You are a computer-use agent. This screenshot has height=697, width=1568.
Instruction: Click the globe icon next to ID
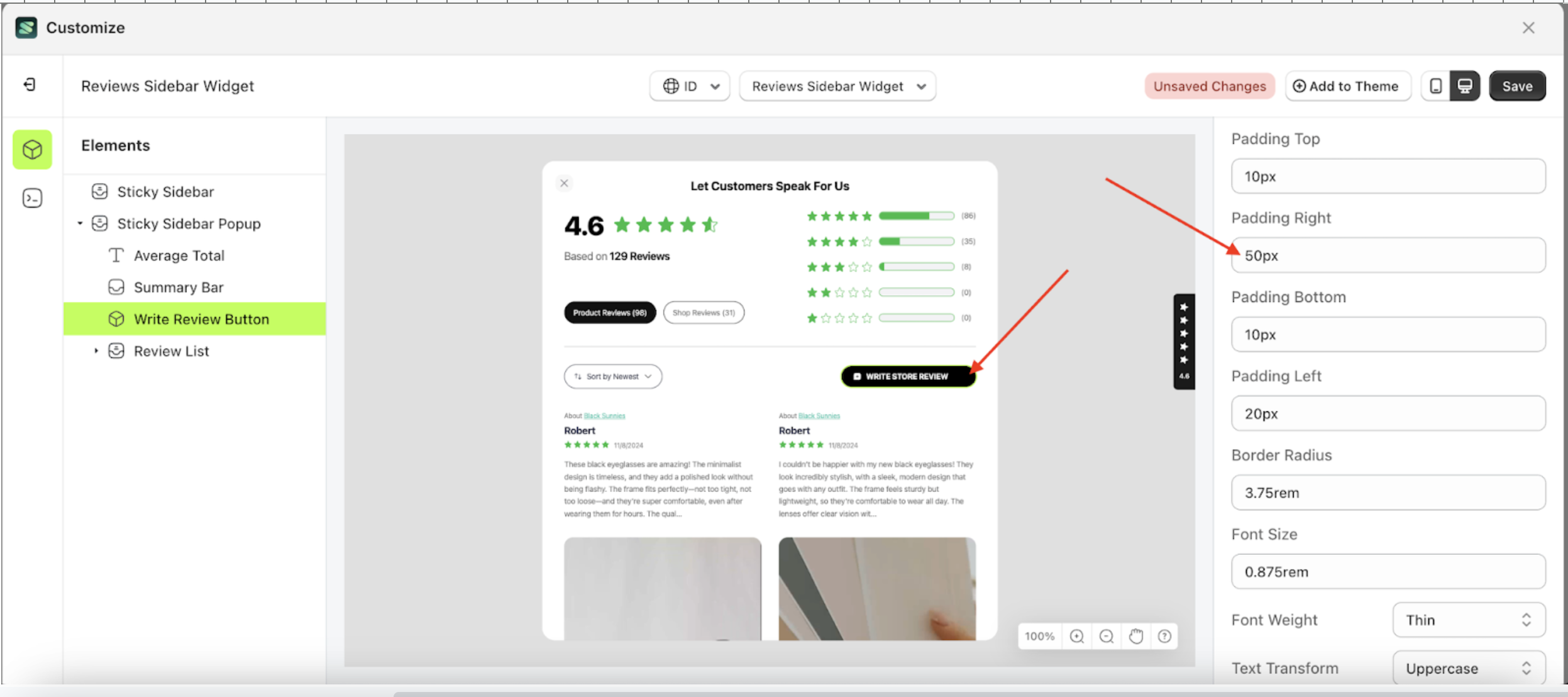pos(670,86)
